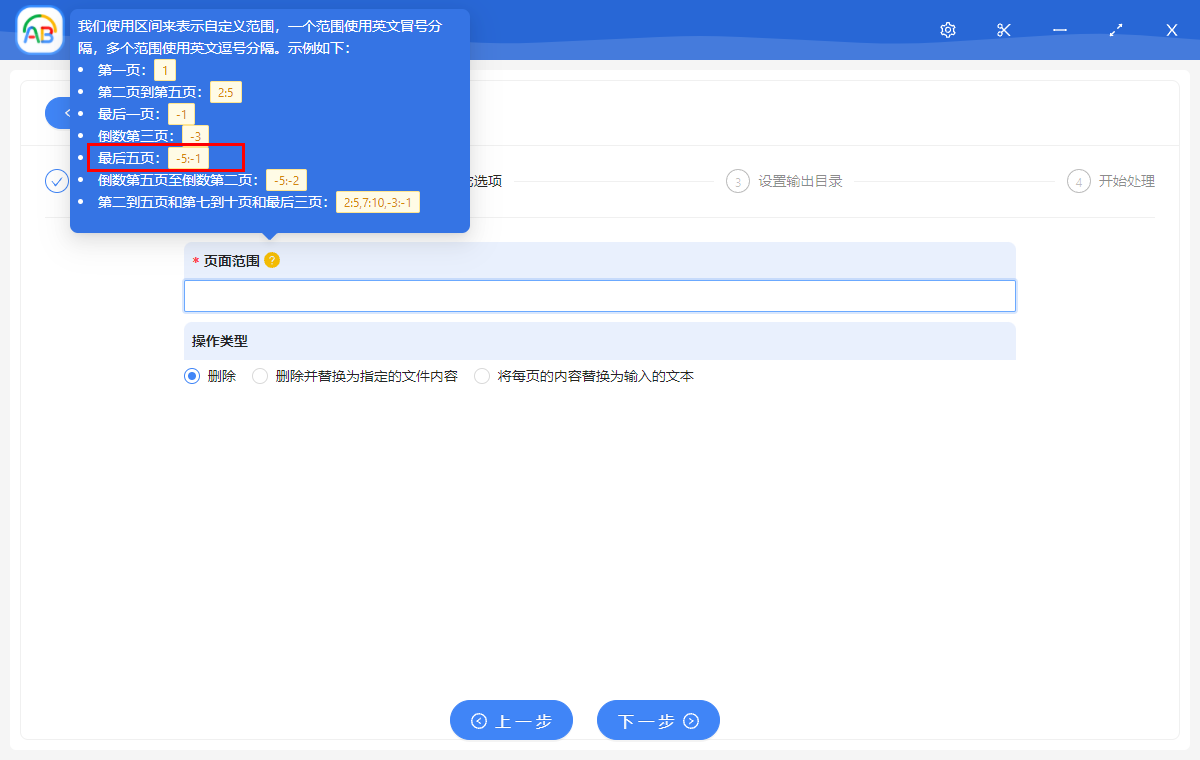Select 将每页的内容替换为输入的文本 option
The height and width of the screenshot is (760, 1200).
tap(482, 375)
